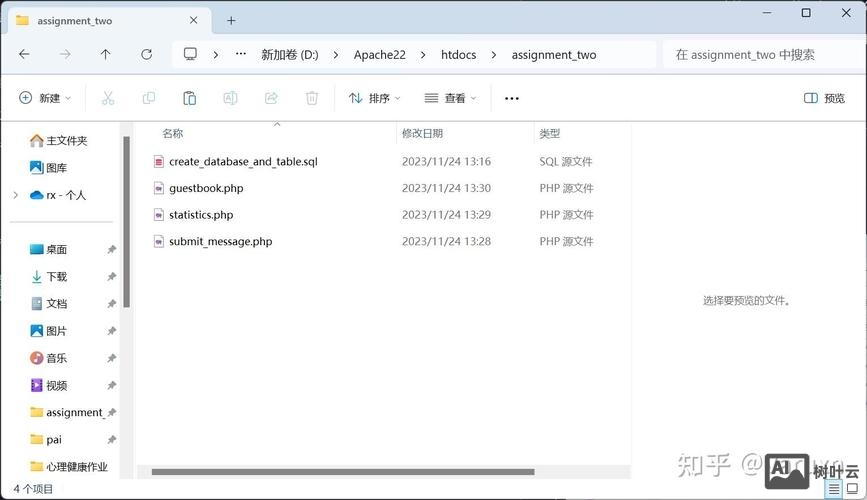Open the Apache22 breadcrumb
867x500 pixels.
click(x=380, y=55)
